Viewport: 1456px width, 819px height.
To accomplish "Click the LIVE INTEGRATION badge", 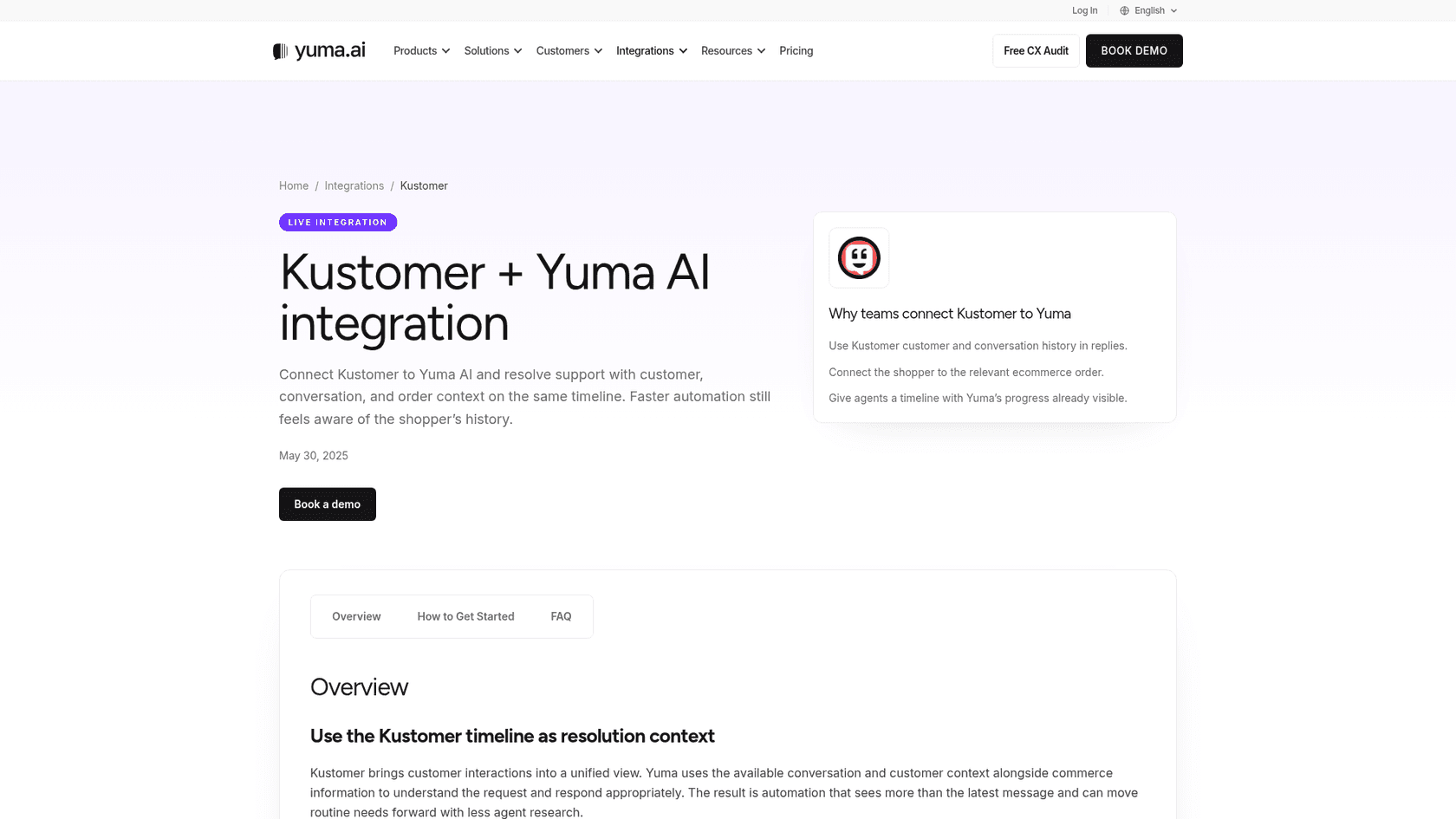I will (x=338, y=223).
